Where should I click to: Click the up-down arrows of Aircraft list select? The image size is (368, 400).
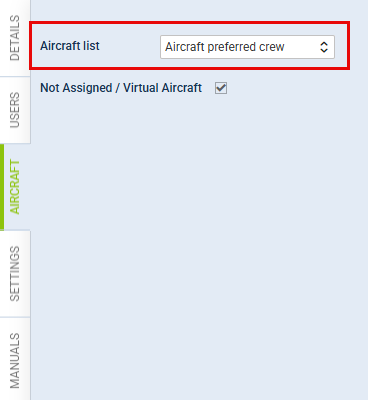coord(324,47)
